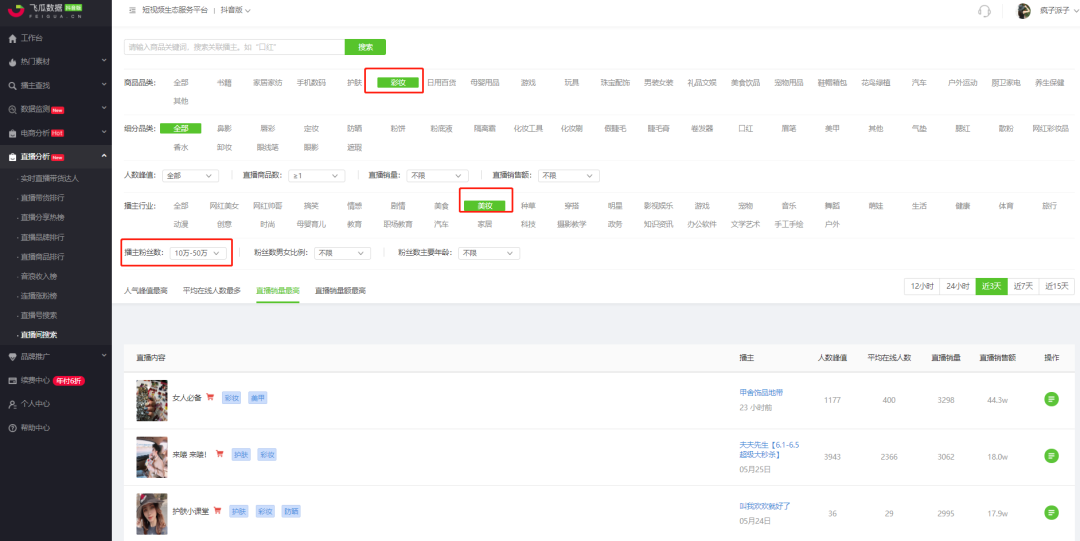Viewport: 1080px width, 541px height.
Task: Switch to 人气峰值最高 tab
Action: click(145, 291)
